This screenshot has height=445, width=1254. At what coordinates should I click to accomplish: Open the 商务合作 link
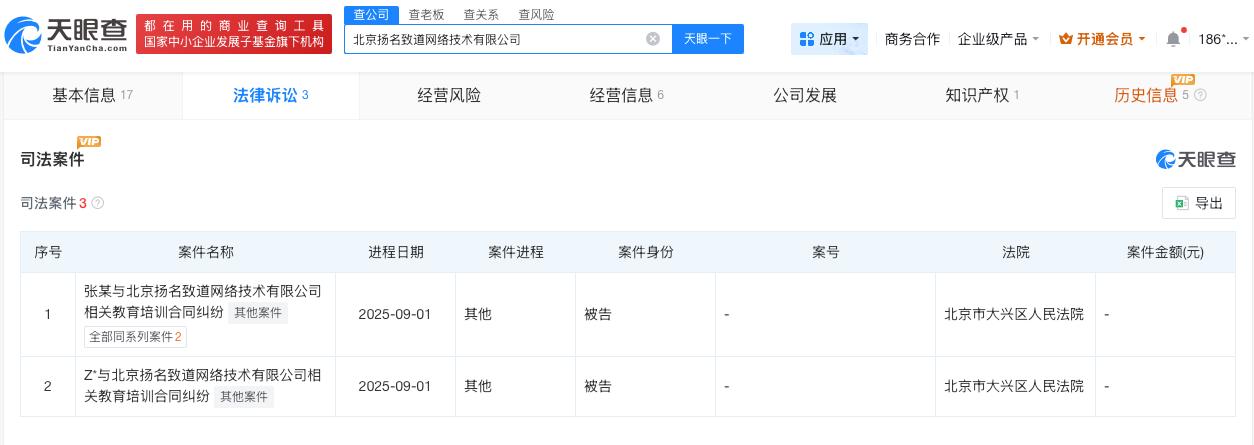(x=912, y=39)
